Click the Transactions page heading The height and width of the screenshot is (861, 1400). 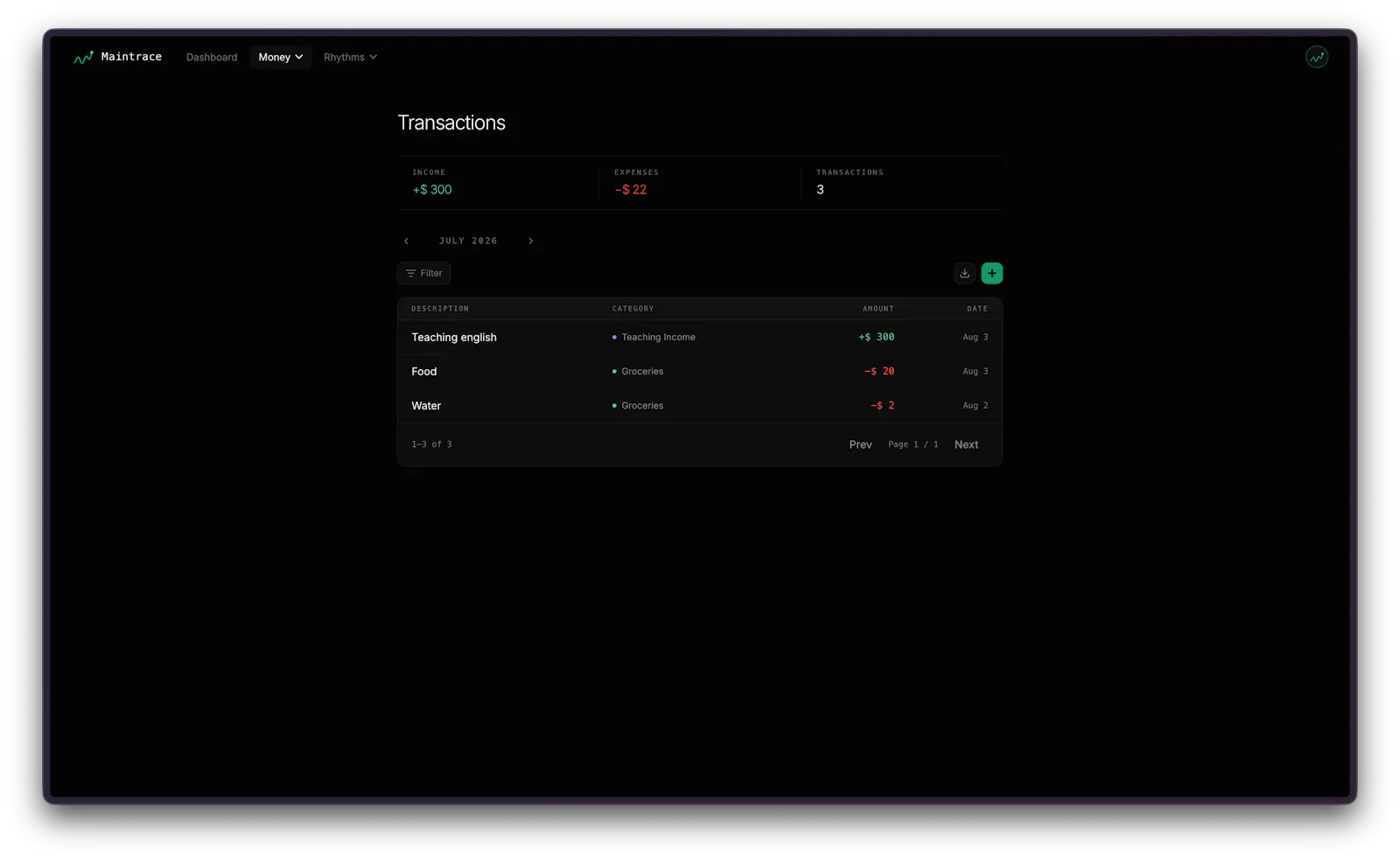pos(451,122)
